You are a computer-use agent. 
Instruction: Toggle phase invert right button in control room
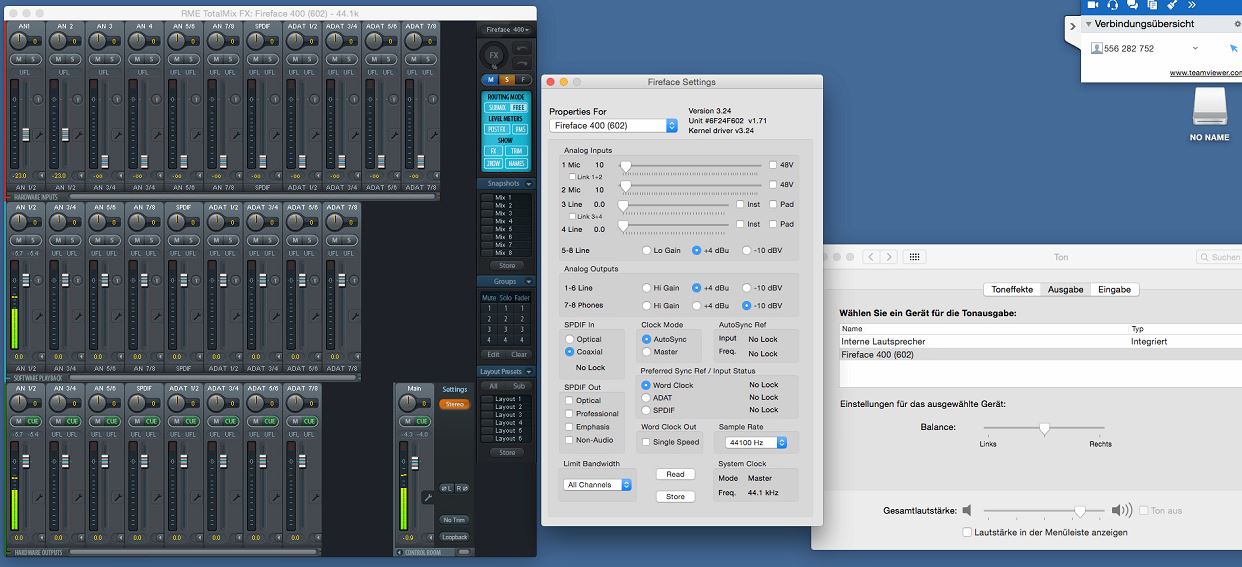point(460,488)
